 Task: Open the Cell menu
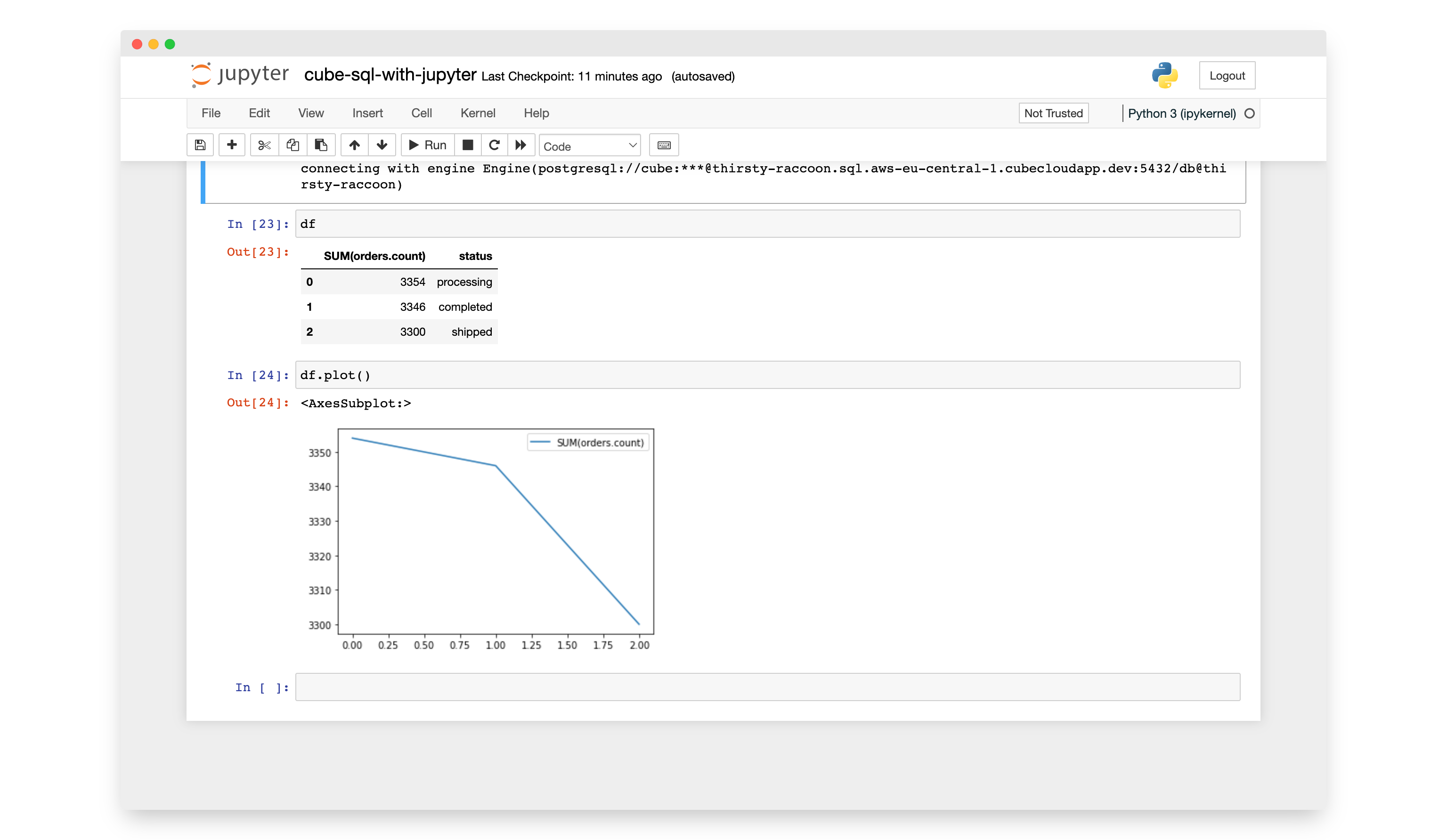[x=422, y=113]
